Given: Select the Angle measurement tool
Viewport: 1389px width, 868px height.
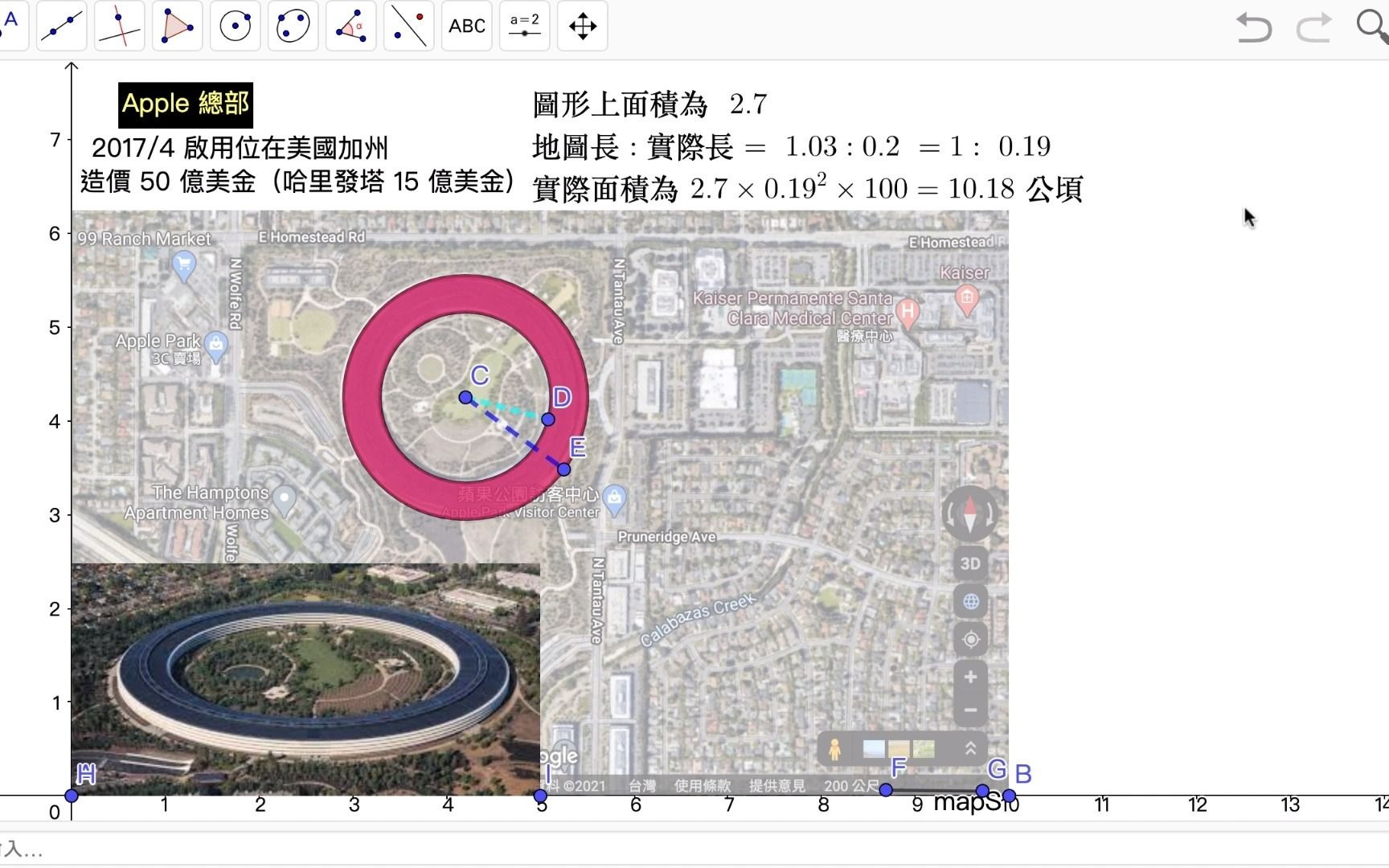Looking at the screenshot, I should (x=350, y=26).
